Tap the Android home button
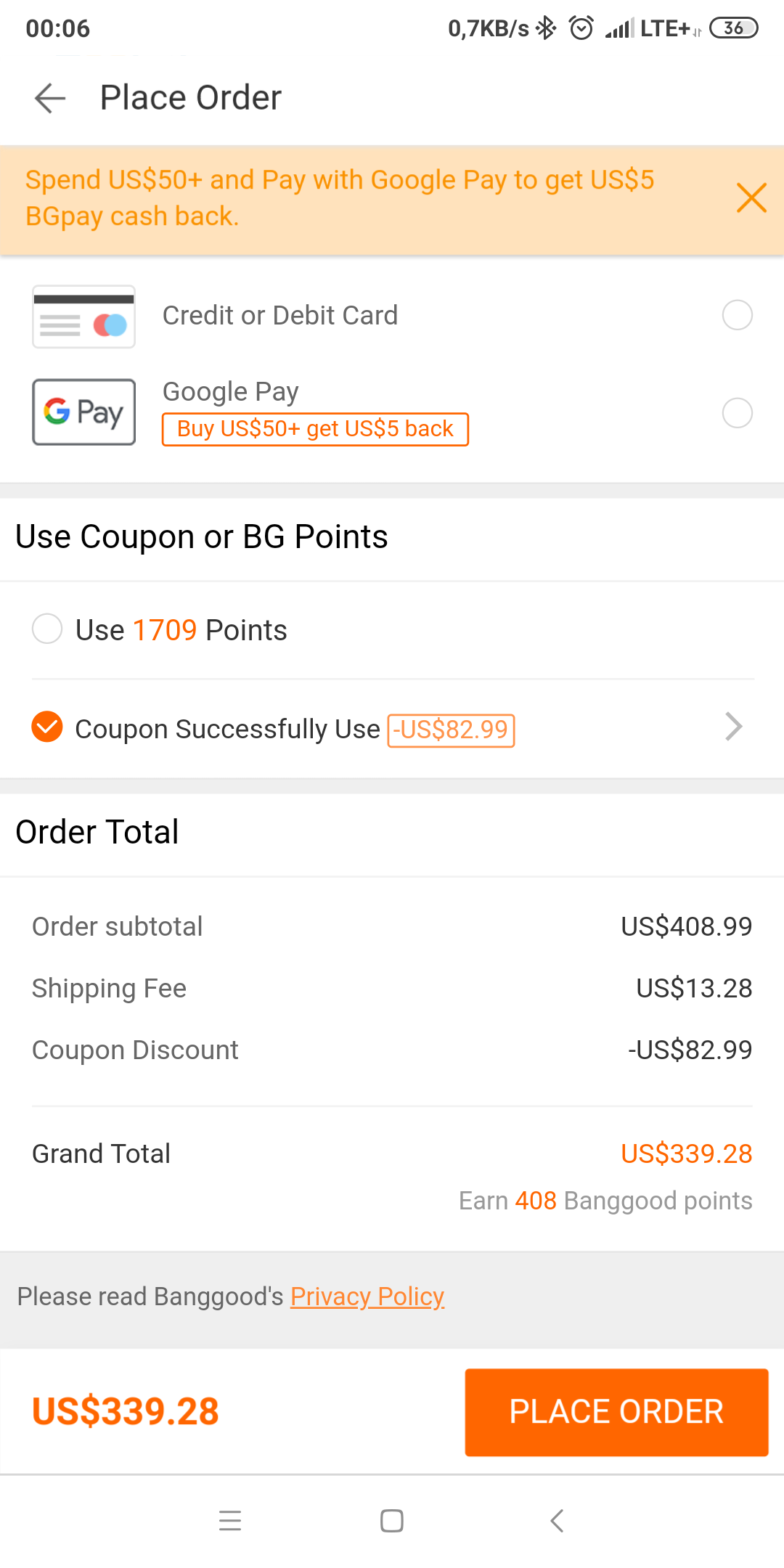 392,1520
